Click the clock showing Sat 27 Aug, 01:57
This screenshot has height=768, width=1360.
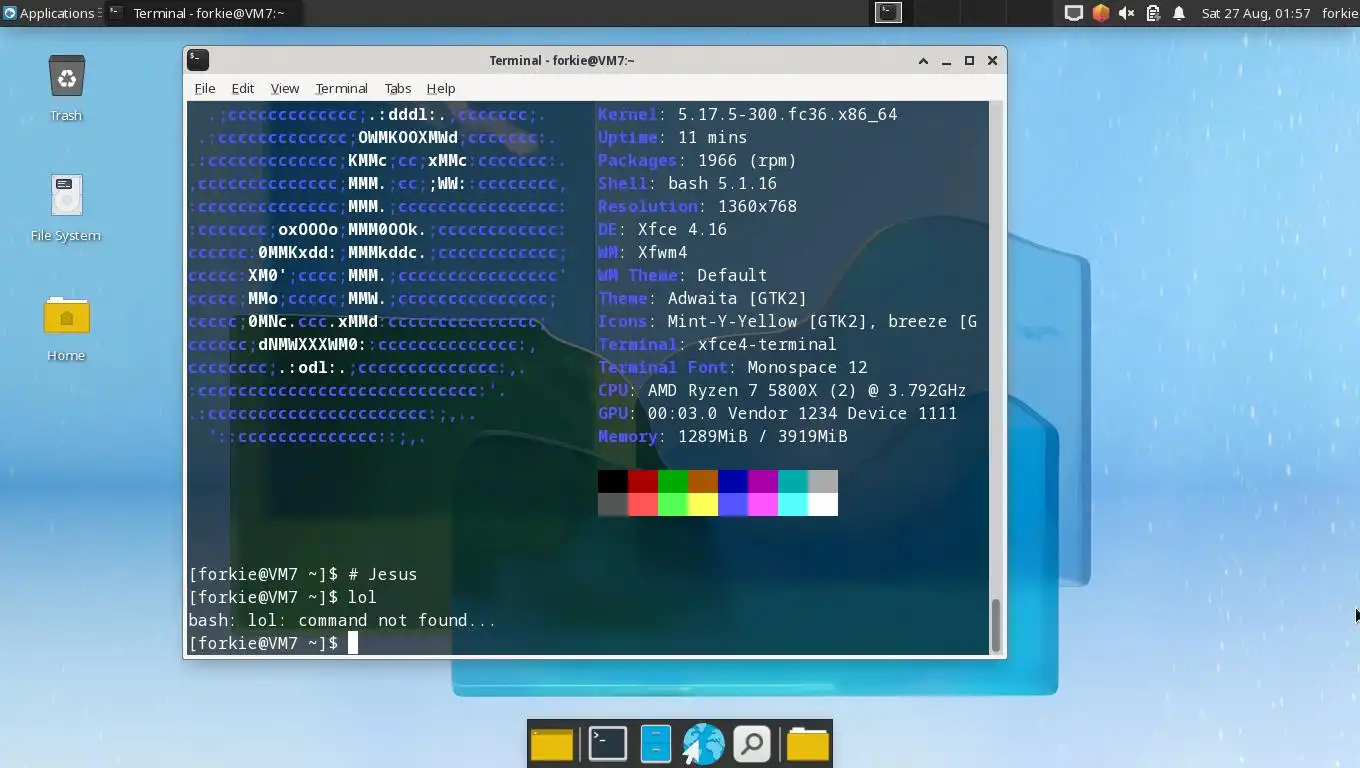pyautogui.click(x=1256, y=13)
